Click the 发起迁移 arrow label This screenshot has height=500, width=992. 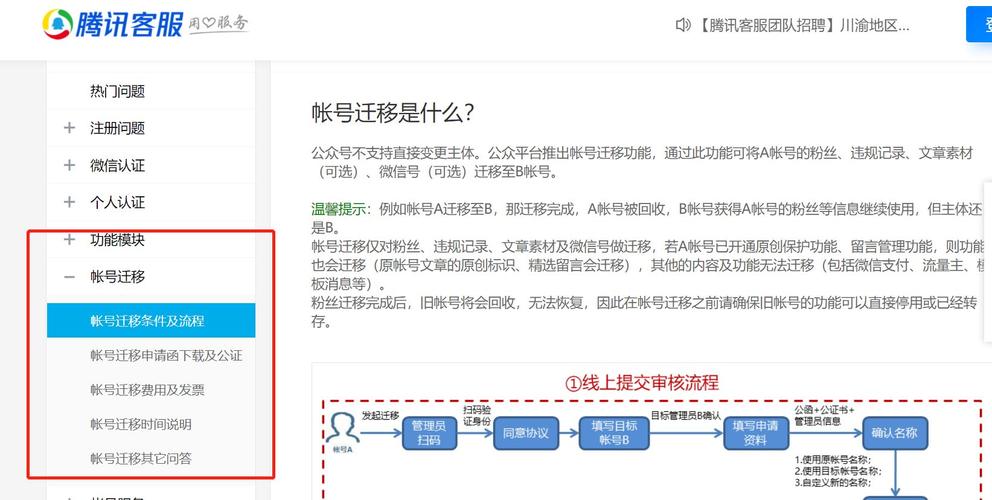[x=380, y=415]
